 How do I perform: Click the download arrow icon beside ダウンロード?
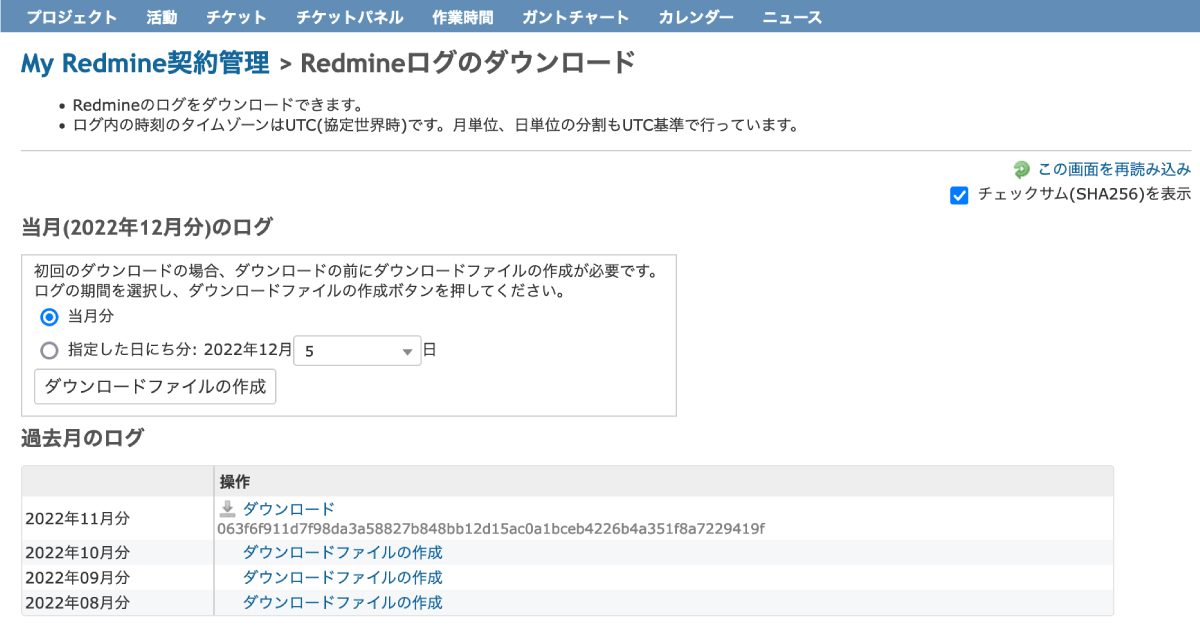click(230, 508)
